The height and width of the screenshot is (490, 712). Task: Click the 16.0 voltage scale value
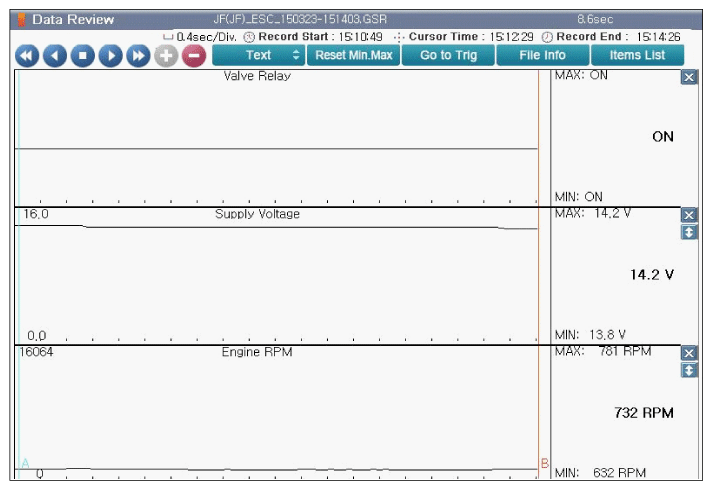click(36, 214)
